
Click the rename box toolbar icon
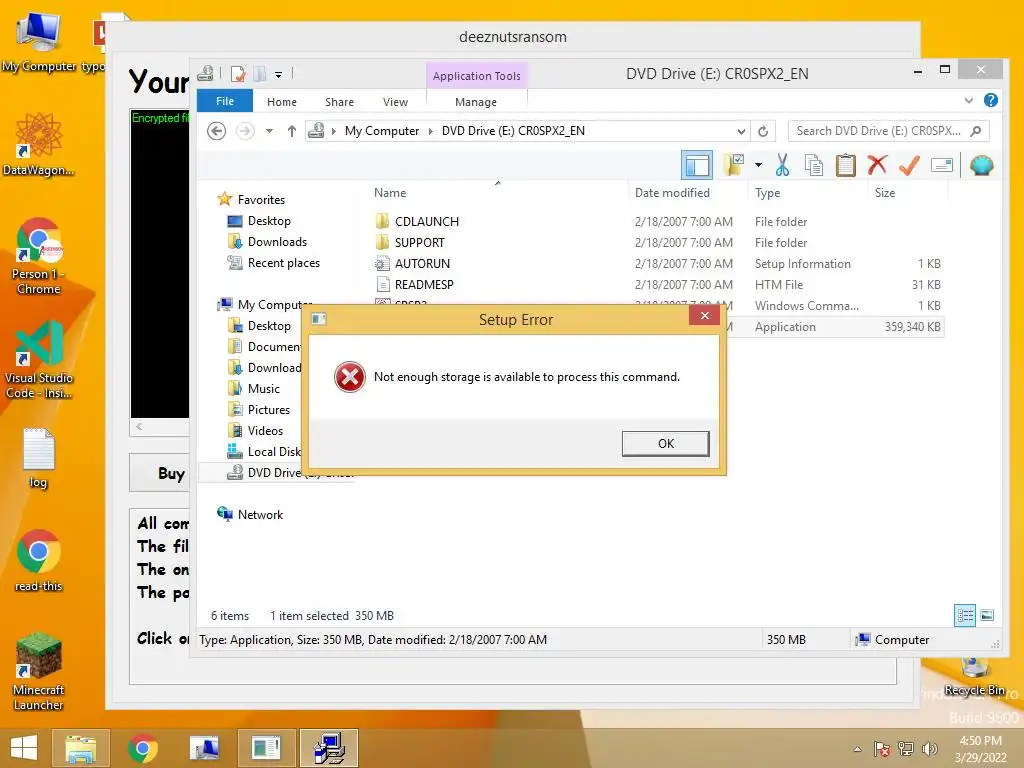pyautogui.click(x=941, y=165)
